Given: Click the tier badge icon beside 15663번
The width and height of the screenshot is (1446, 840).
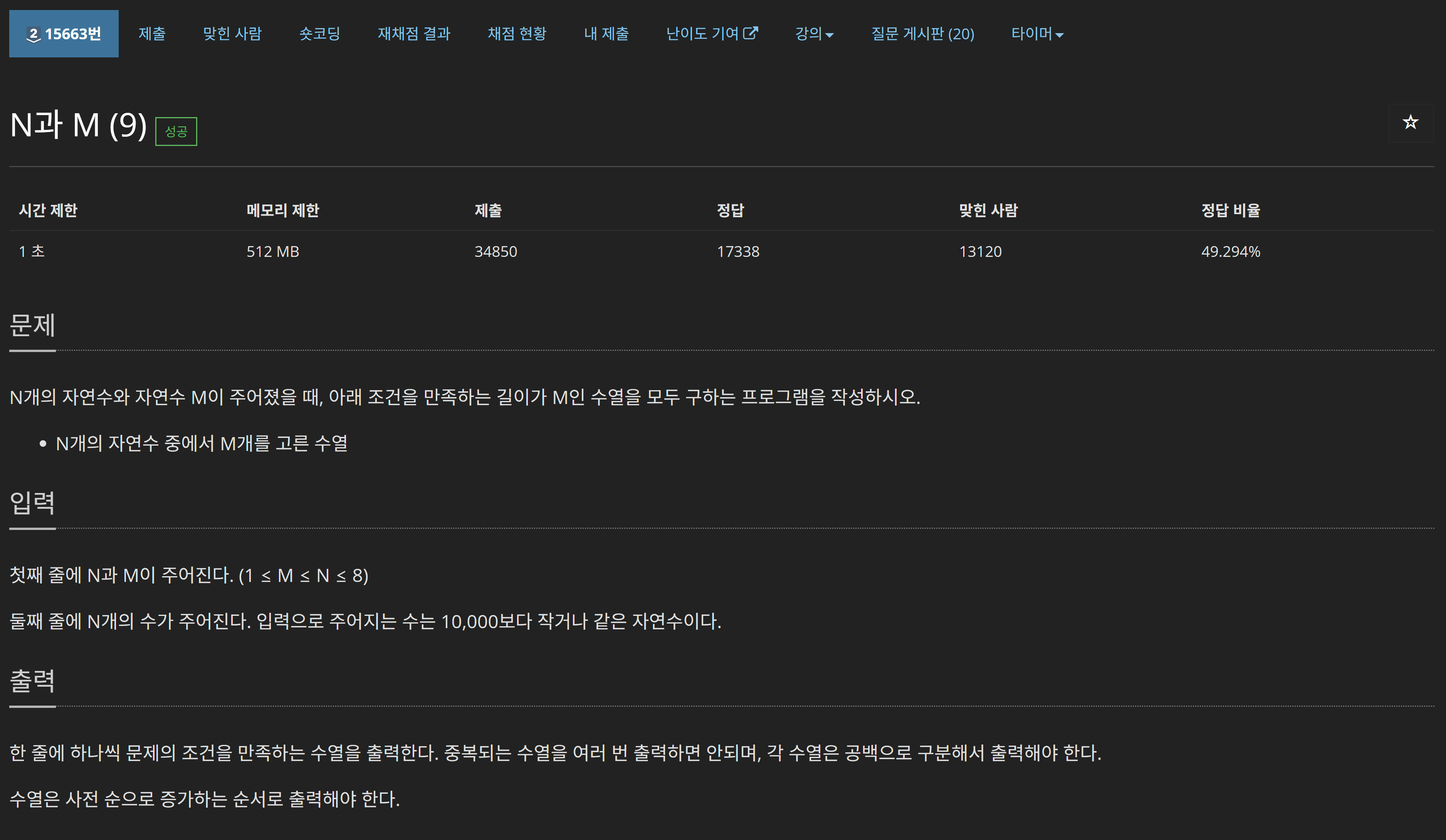Looking at the screenshot, I should point(33,34).
